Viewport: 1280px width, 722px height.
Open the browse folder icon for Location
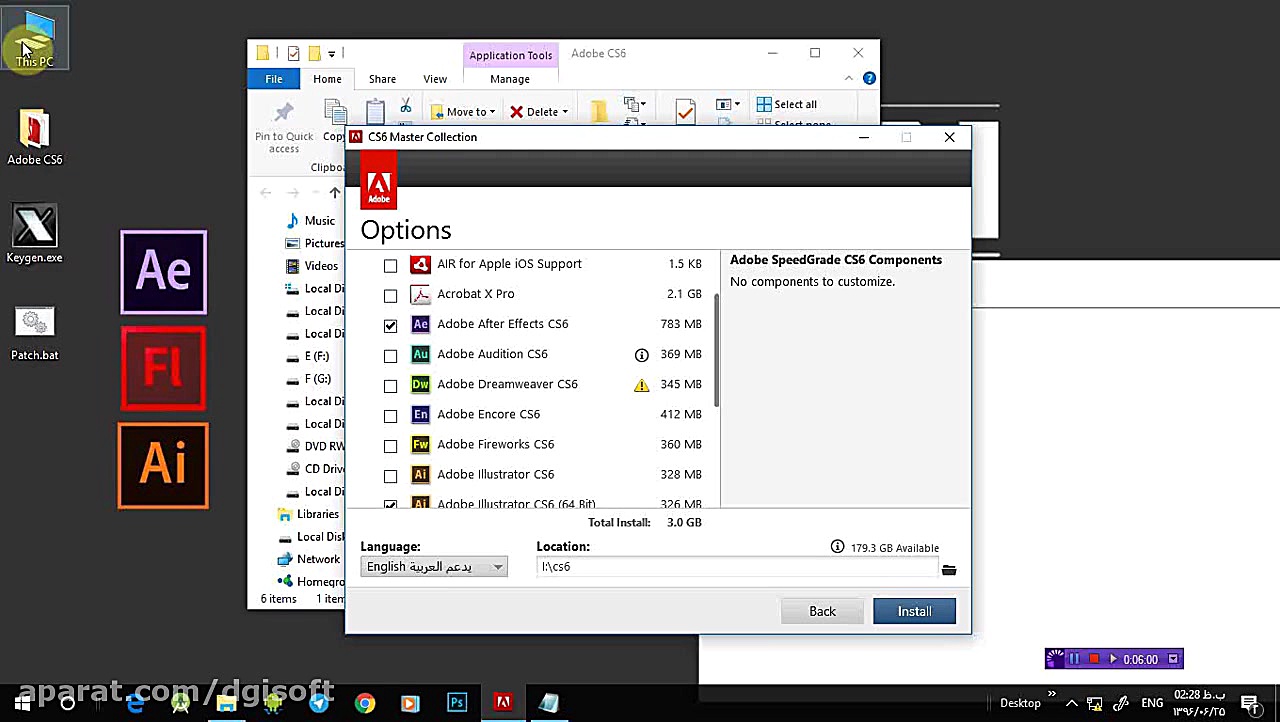(x=949, y=570)
